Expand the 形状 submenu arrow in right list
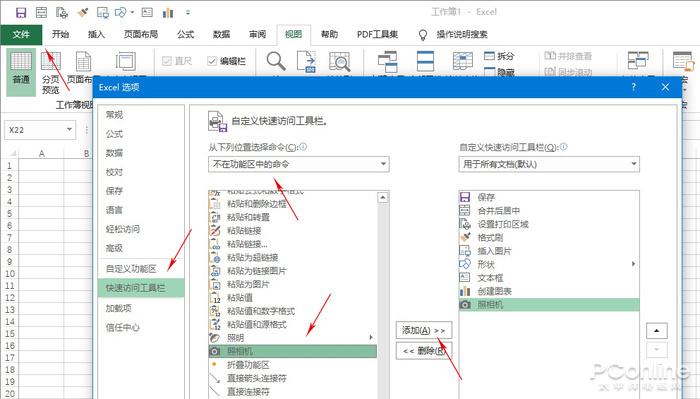Viewport: 700px width, 399px height. pyautogui.click(x=633, y=264)
